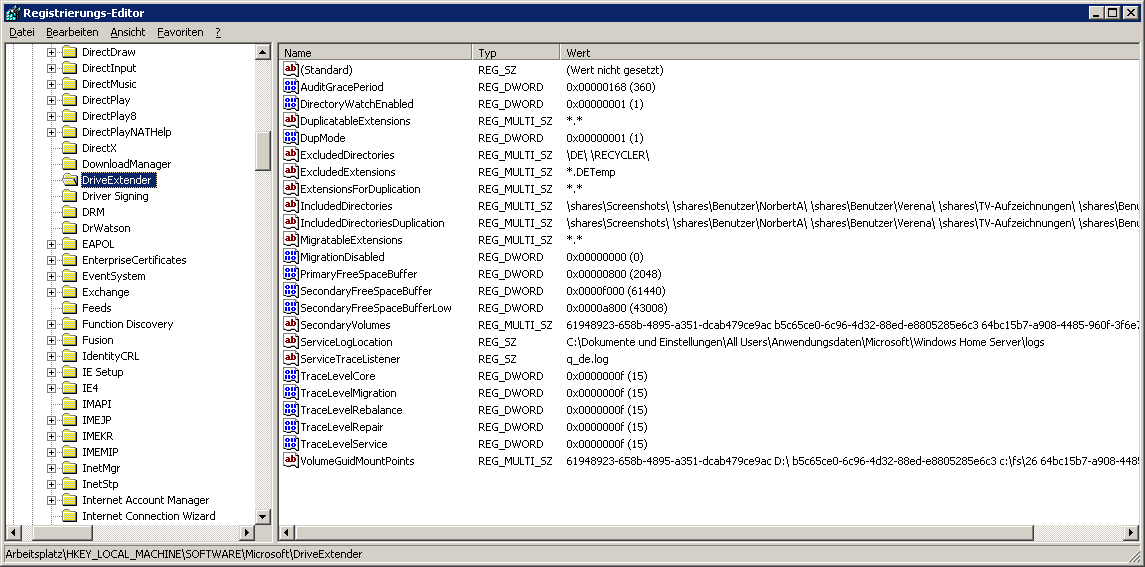The height and width of the screenshot is (567, 1145).
Task: Click the DriveExtender open folder icon
Action: click(69, 180)
